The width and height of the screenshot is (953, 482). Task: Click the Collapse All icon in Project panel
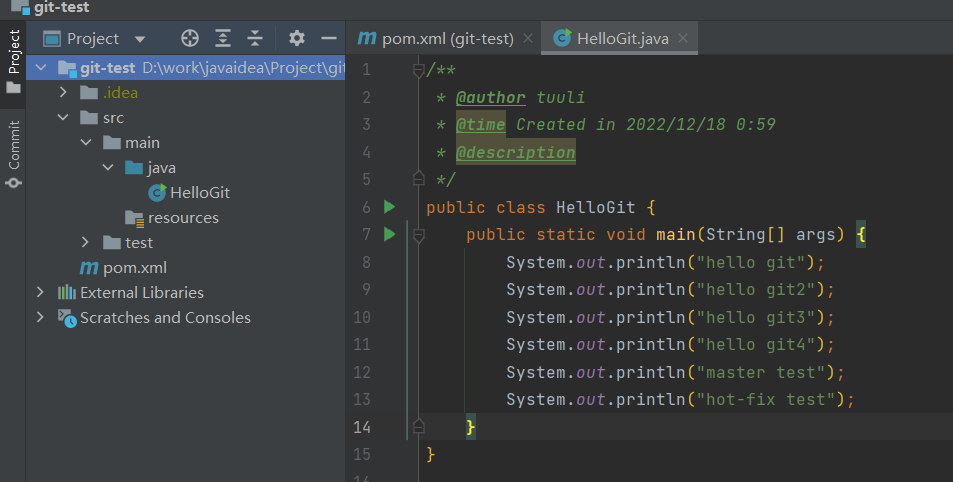(x=255, y=39)
